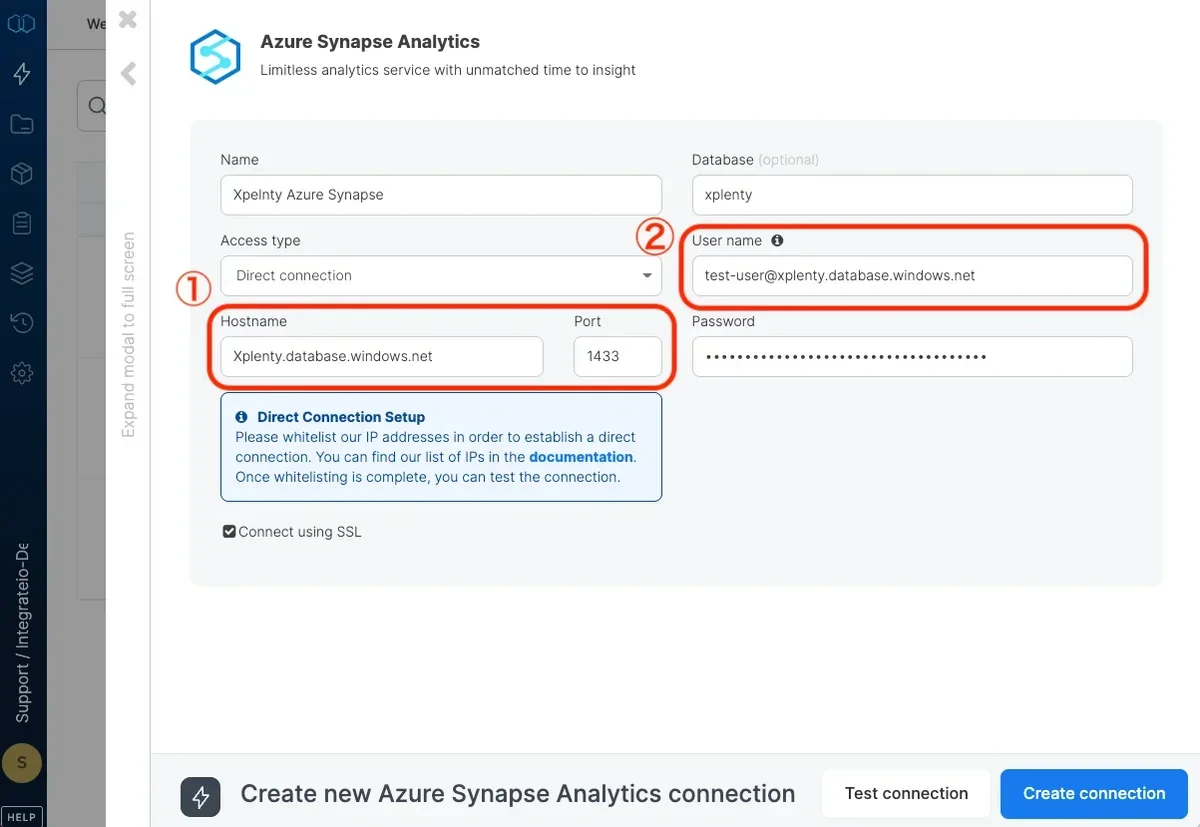This screenshot has height=827, width=1200.
Task: Open the history clock icon in sidebar
Action: tap(22, 322)
